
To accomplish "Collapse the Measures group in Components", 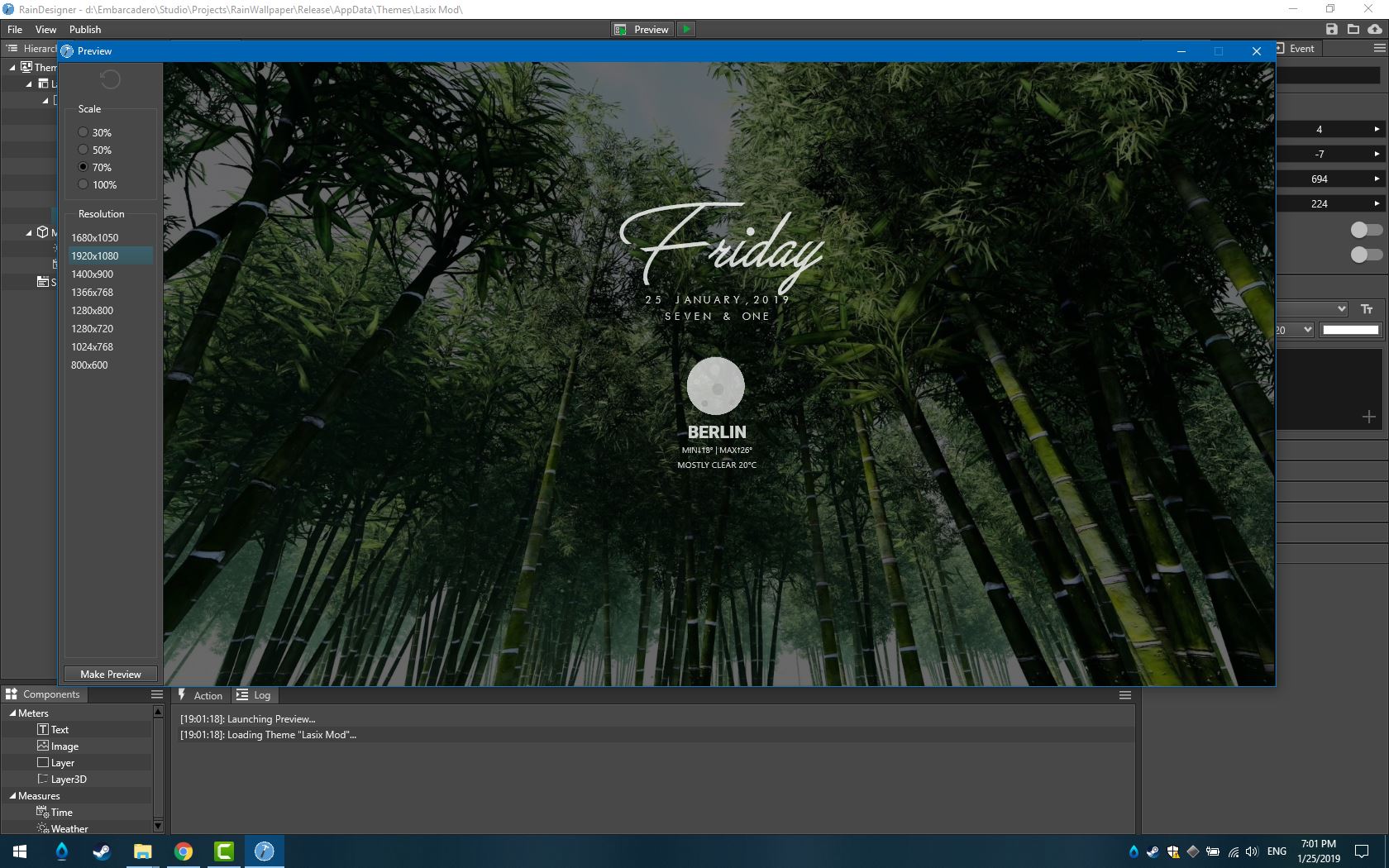I will tap(12, 795).
